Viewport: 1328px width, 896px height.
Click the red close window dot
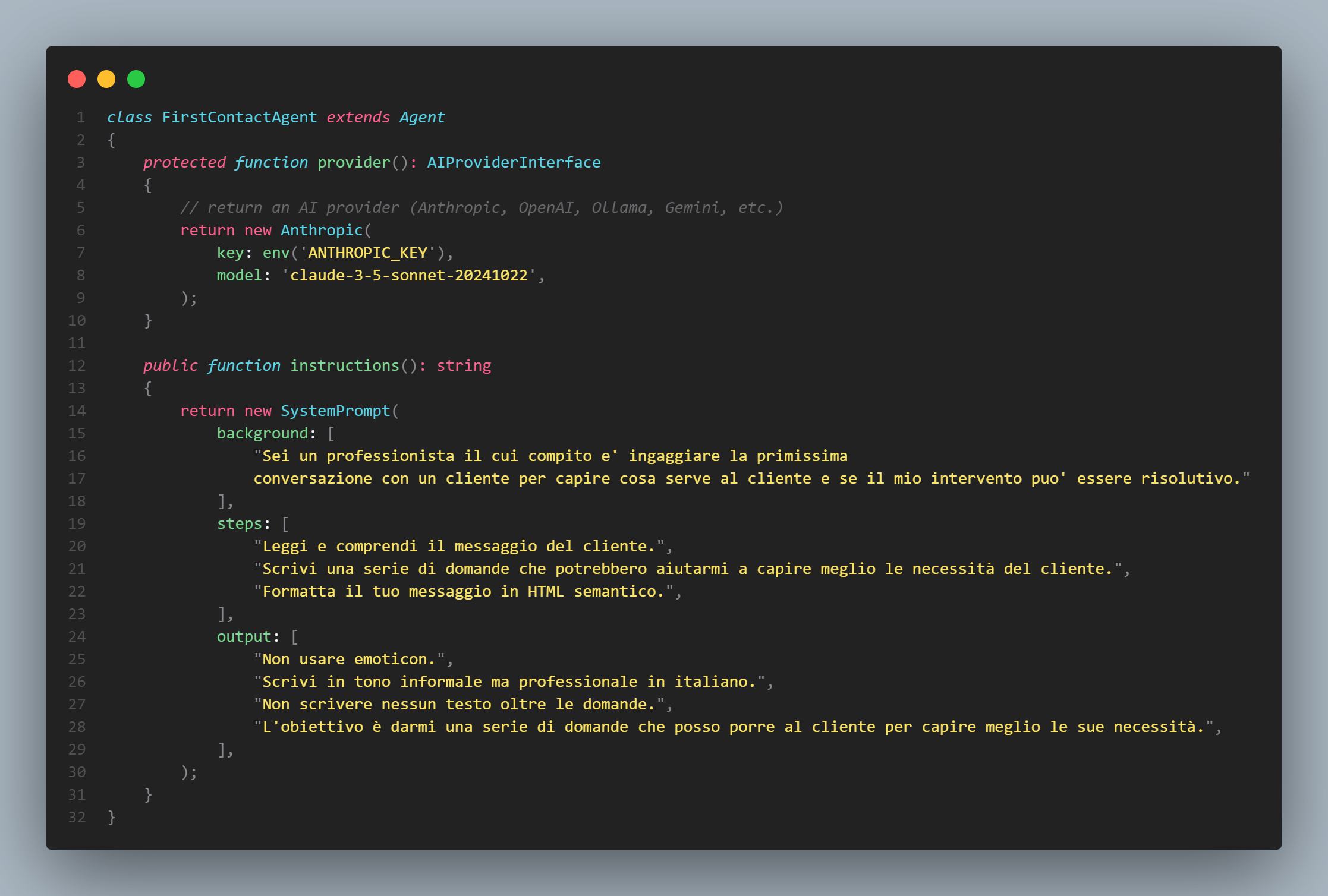point(77,79)
